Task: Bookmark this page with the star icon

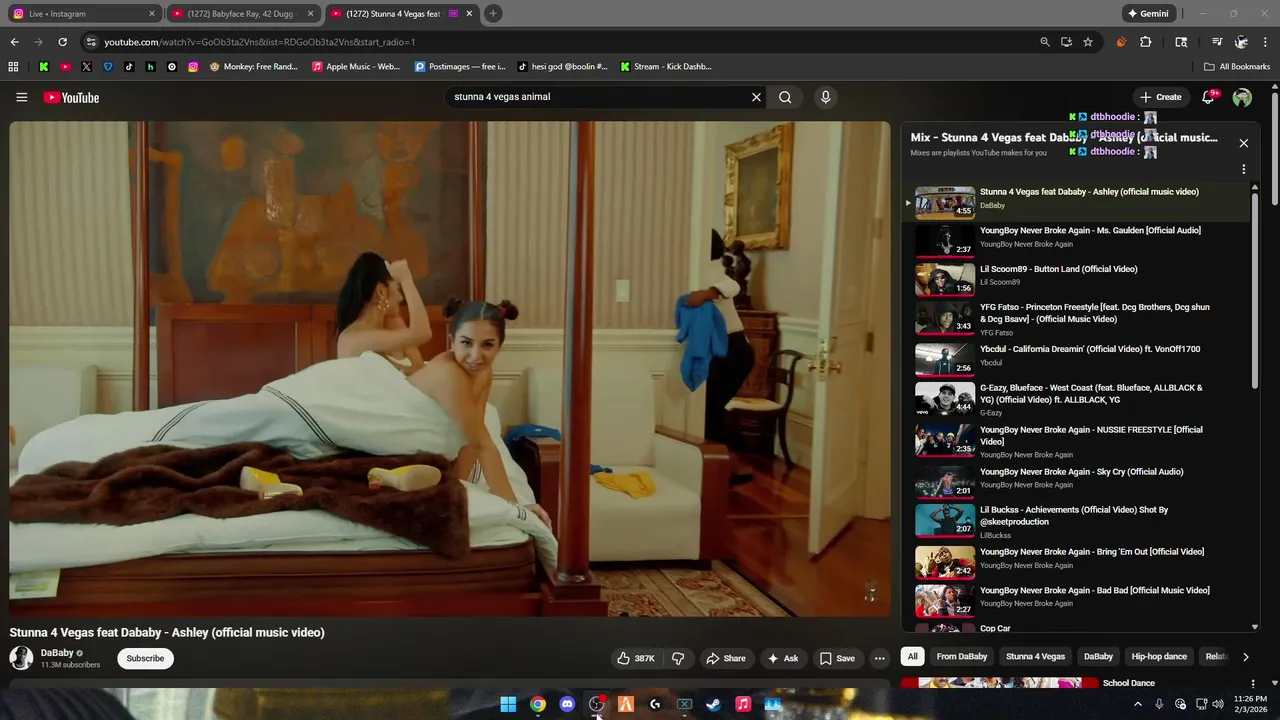Action: click(1088, 42)
